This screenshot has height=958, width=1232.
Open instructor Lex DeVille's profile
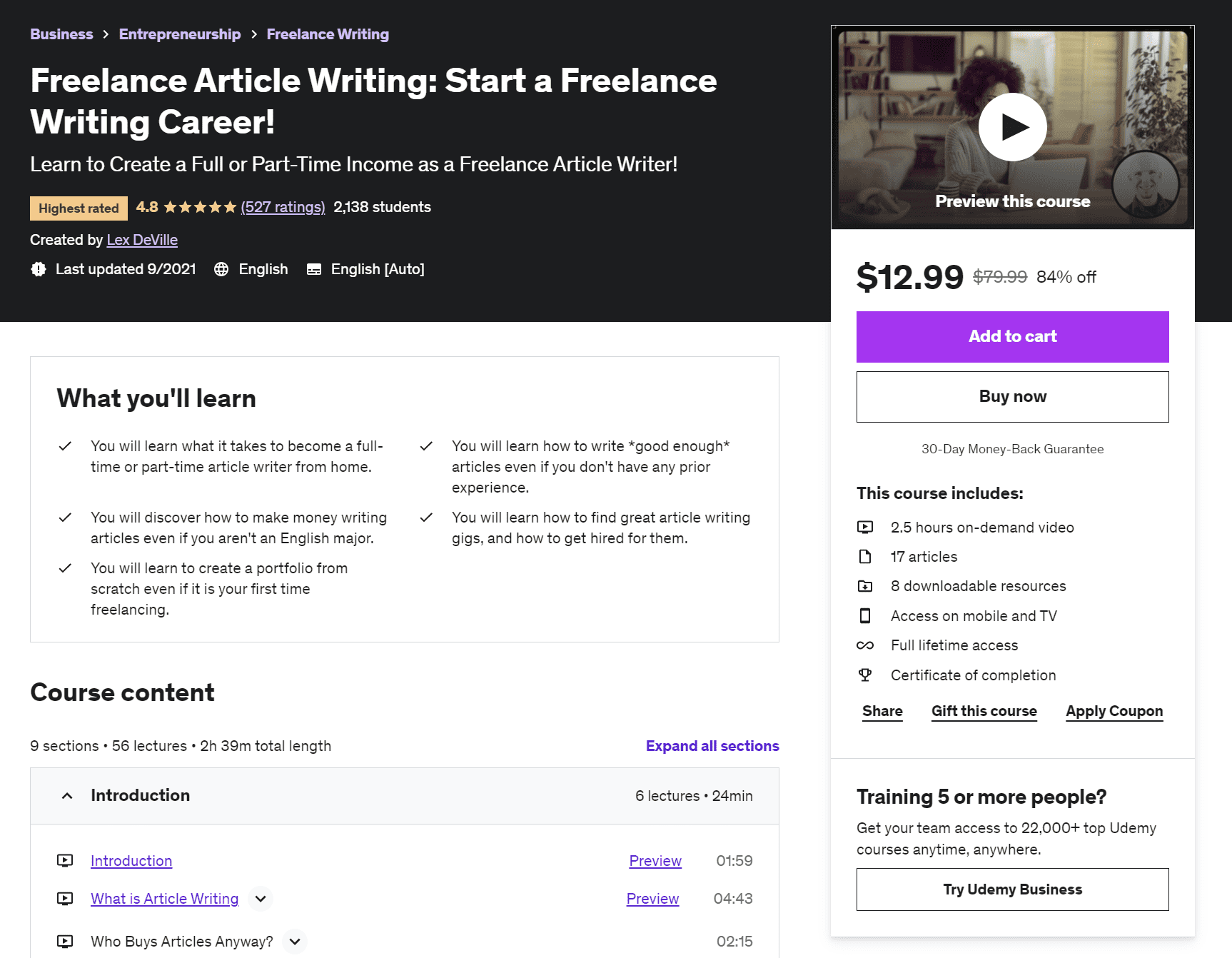click(142, 240)
